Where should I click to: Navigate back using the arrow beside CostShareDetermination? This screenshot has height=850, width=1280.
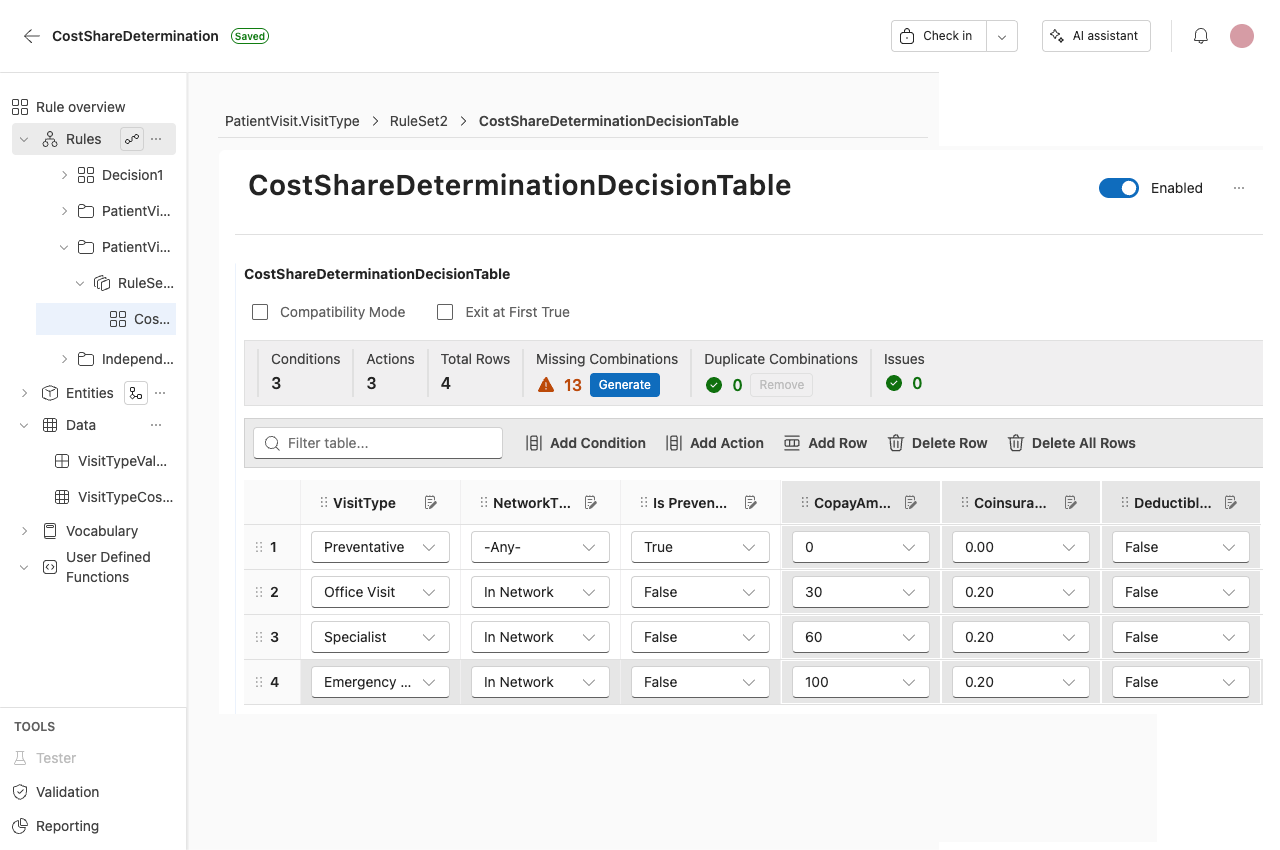30,36
